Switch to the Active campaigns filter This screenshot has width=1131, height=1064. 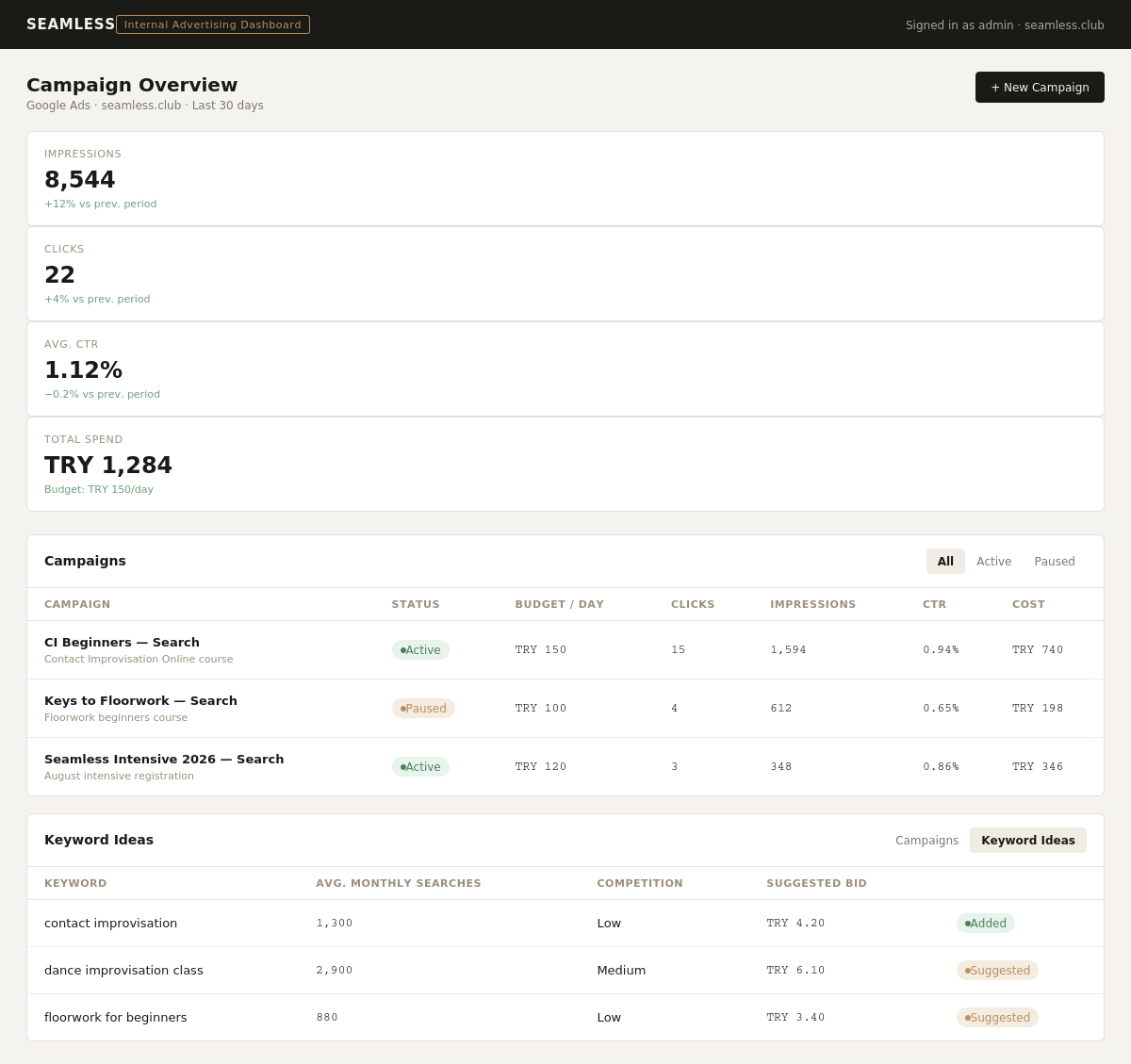[993, 562]
